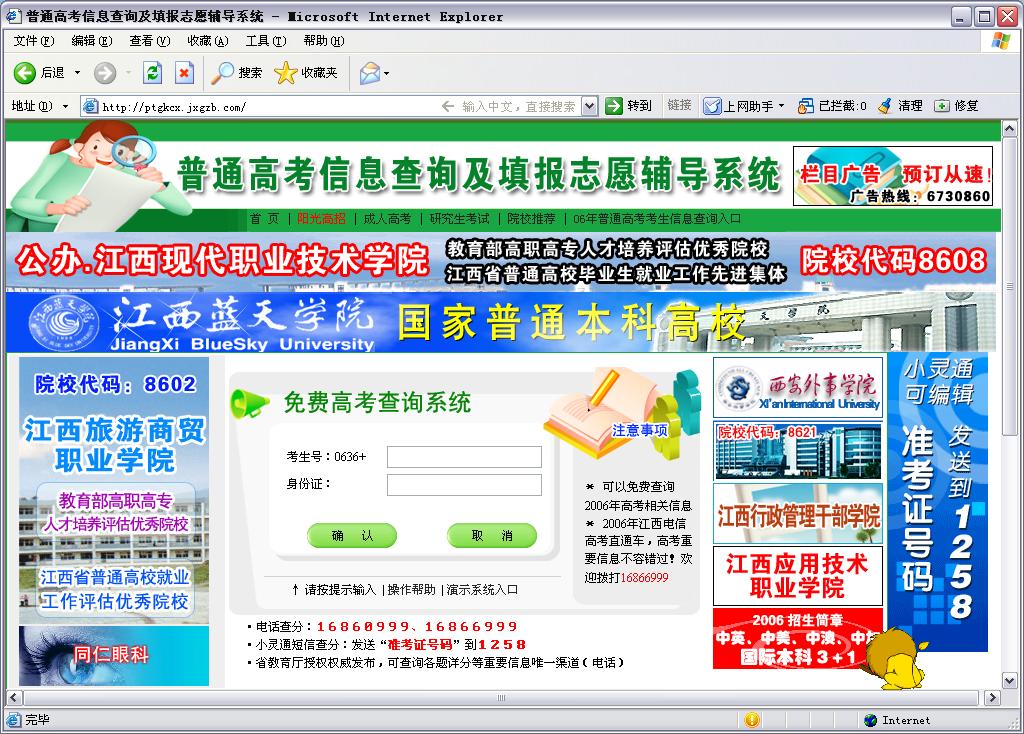The image size is (1024, 734).
Task: Click the 清理 broom icon
Action: [x=885, y=106]
